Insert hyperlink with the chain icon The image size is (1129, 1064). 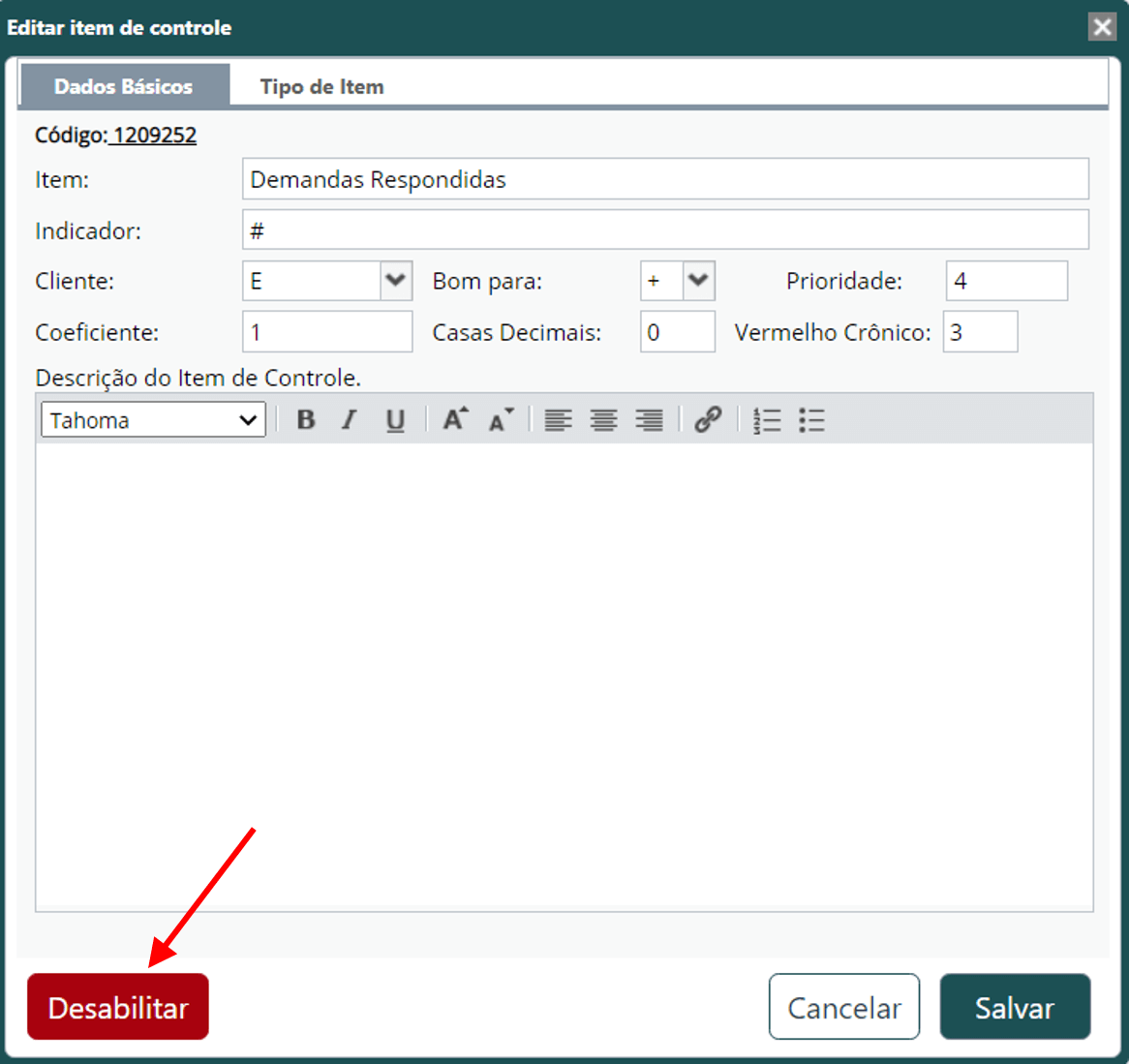point(709,419)
